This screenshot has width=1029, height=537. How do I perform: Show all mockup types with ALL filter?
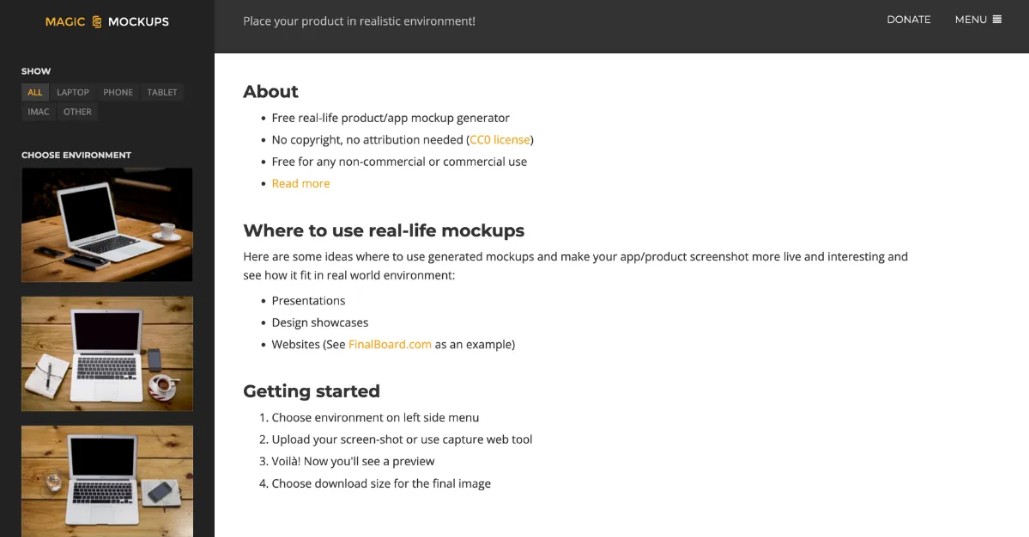click(35, 92)
